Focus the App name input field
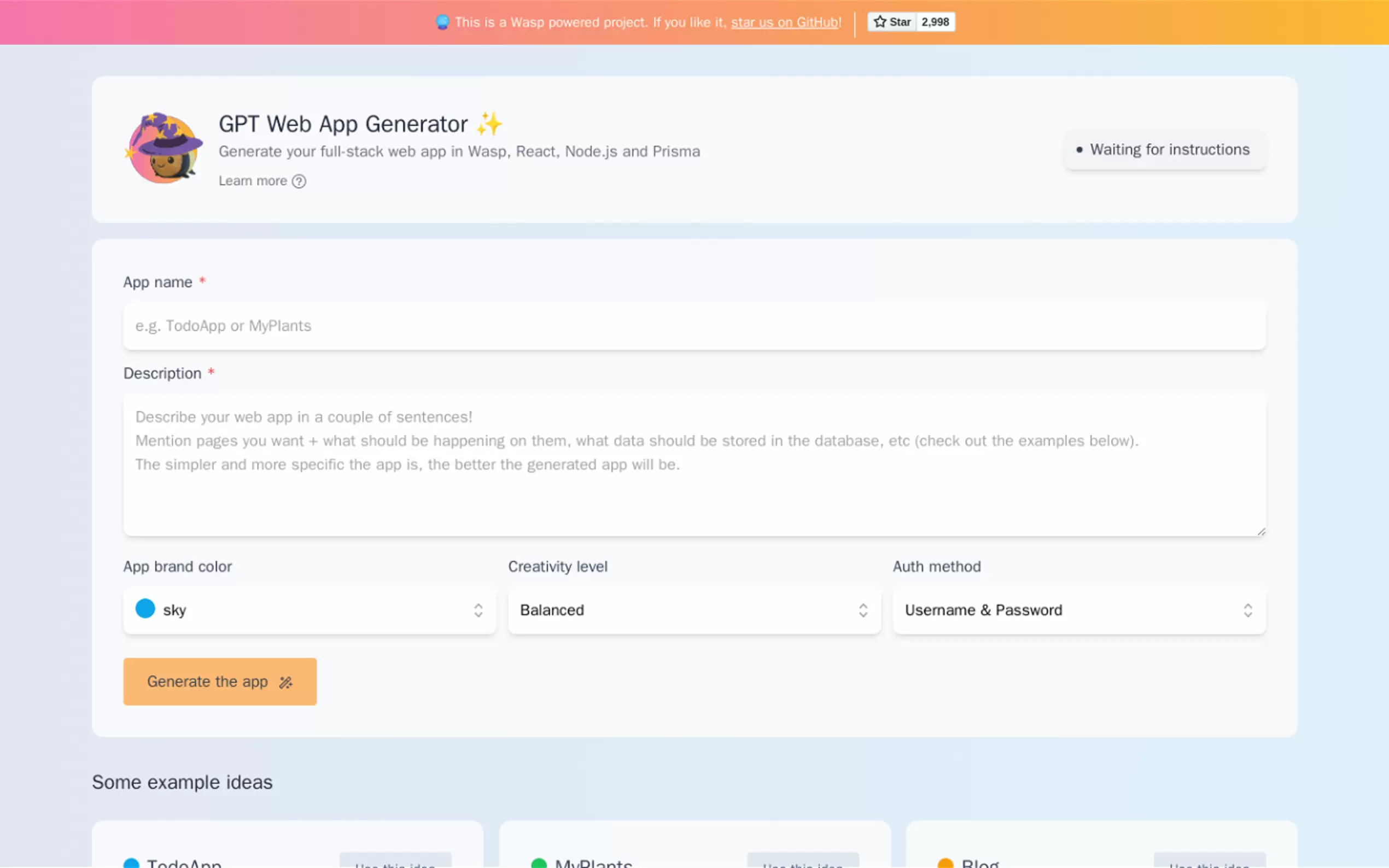The height and width of the screenshot is (868, 1389). (693, 326)
